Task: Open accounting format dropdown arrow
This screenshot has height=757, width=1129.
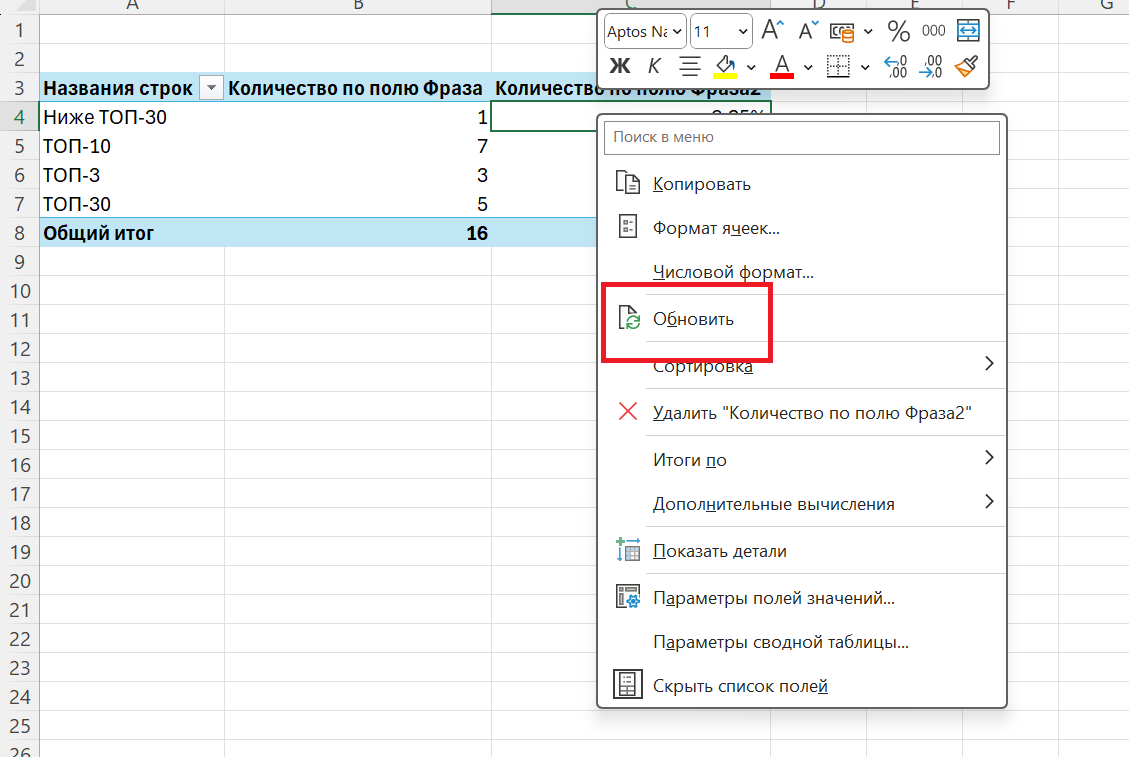Action: click(x=868, y=32)
